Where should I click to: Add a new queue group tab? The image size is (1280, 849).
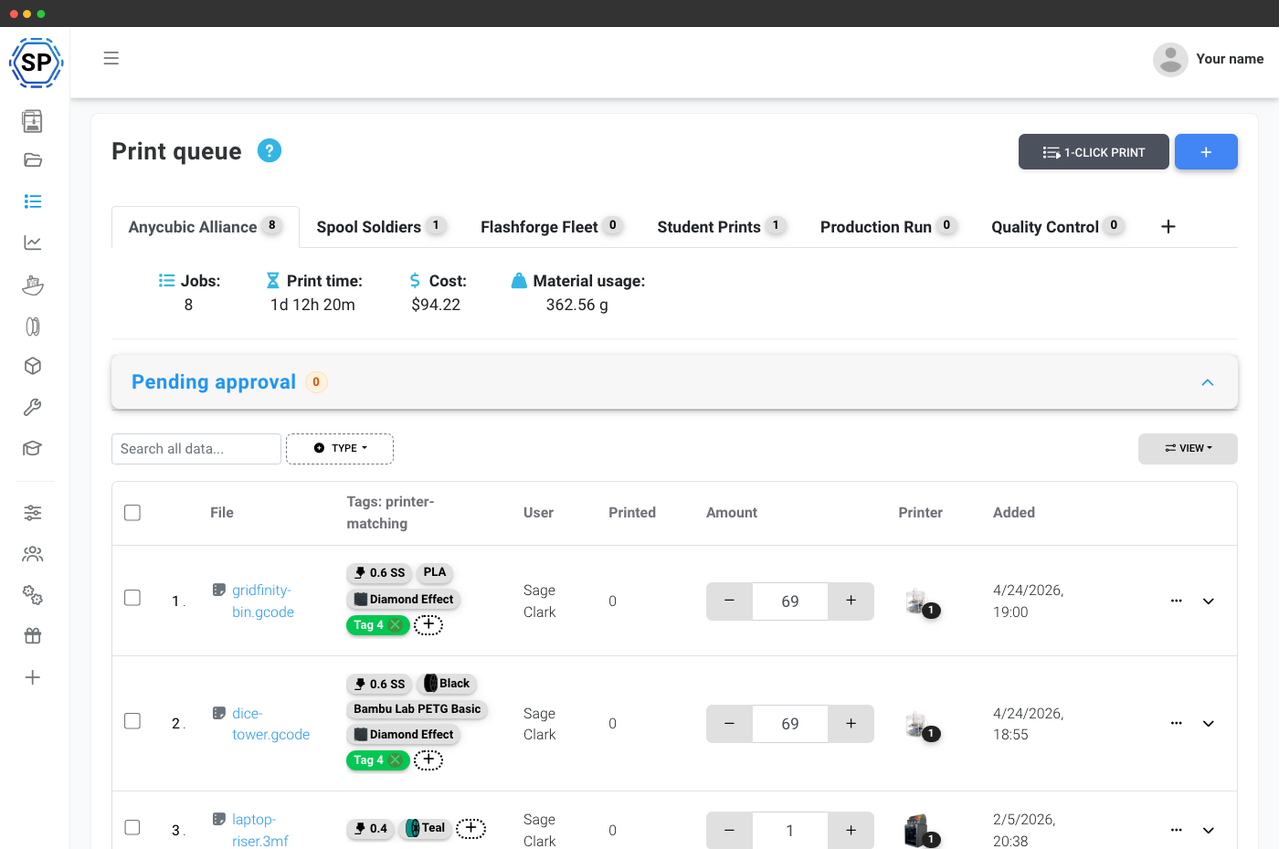point(1168,227)
